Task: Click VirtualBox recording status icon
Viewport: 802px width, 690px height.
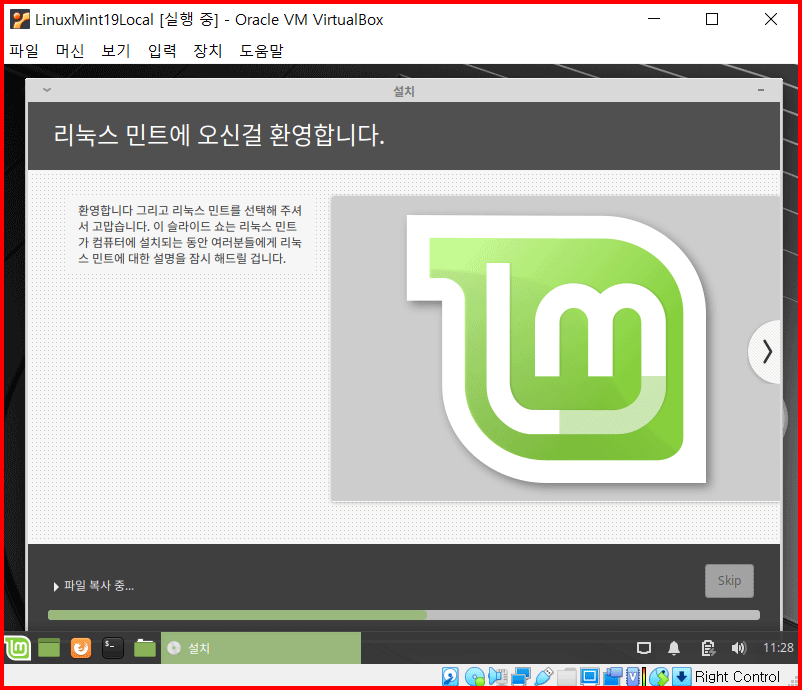Action: point(613,677)
